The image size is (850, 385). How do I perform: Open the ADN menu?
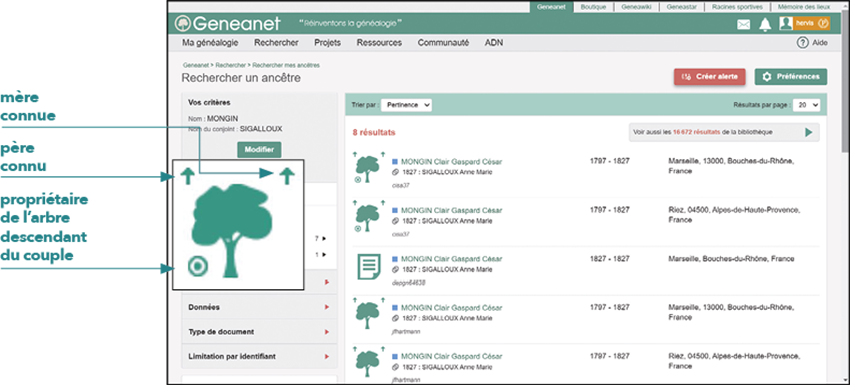493,43
